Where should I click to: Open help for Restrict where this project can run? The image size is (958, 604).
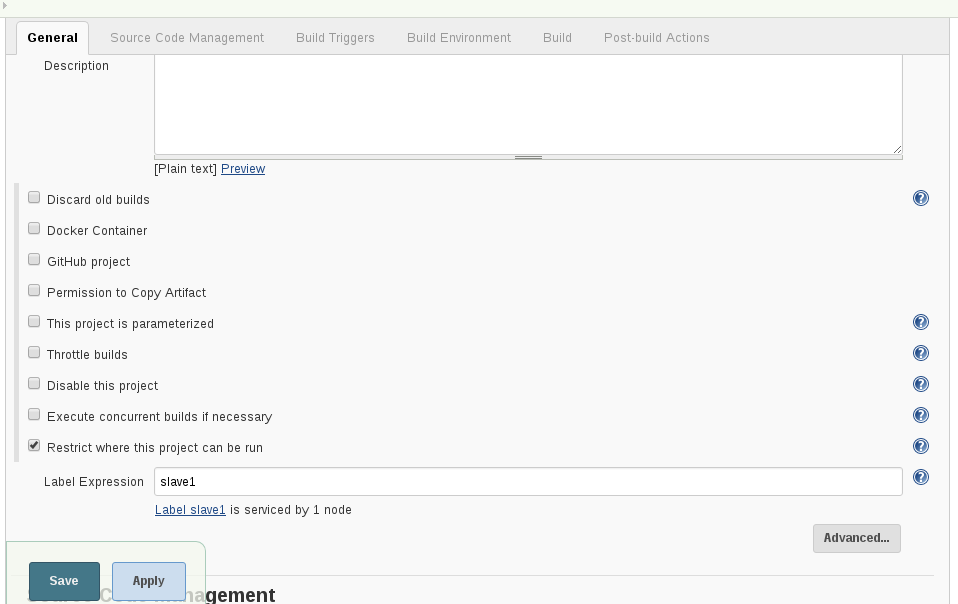[920, 446]
